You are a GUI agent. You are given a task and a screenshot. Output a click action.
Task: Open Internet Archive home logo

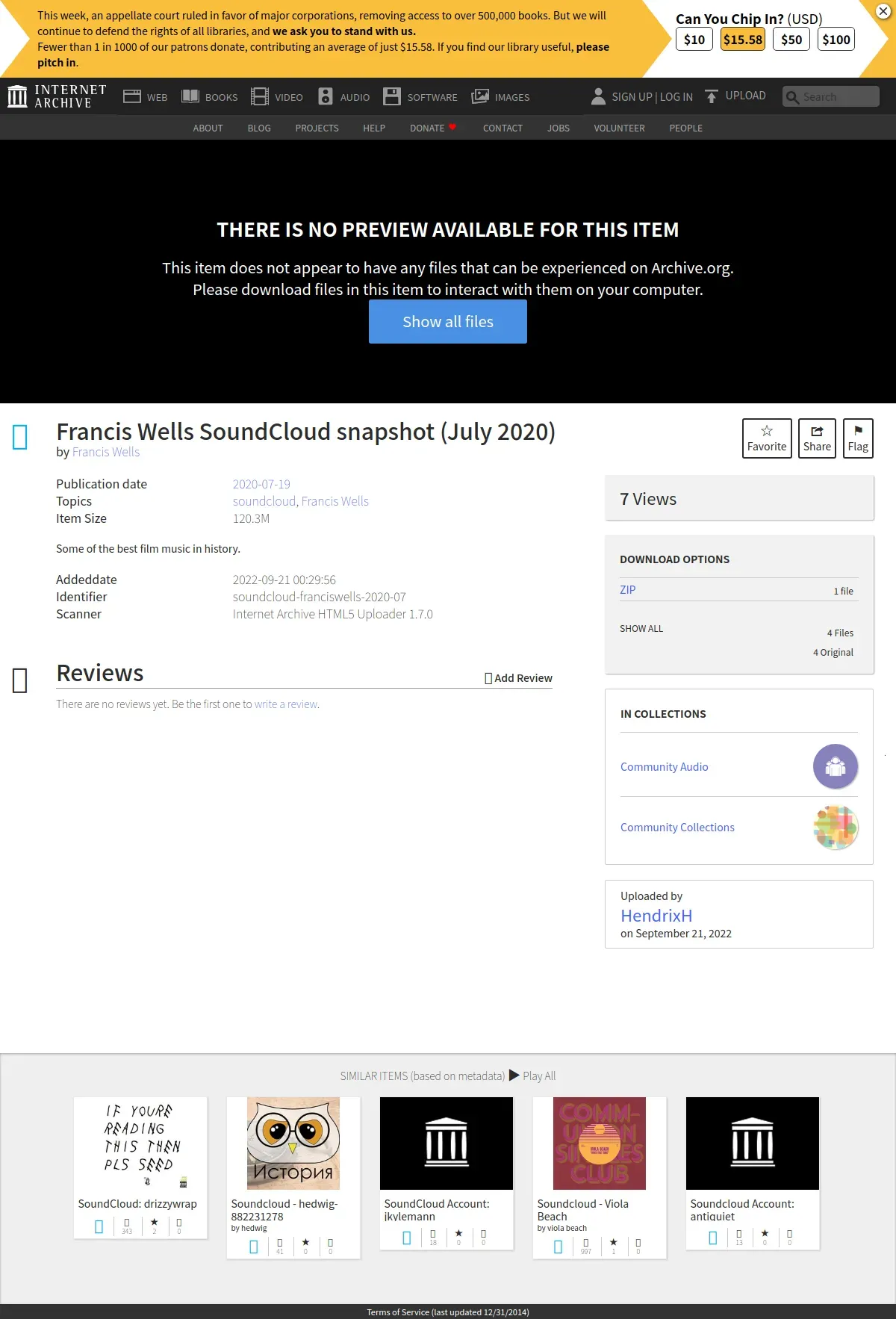tap(57, 96)
